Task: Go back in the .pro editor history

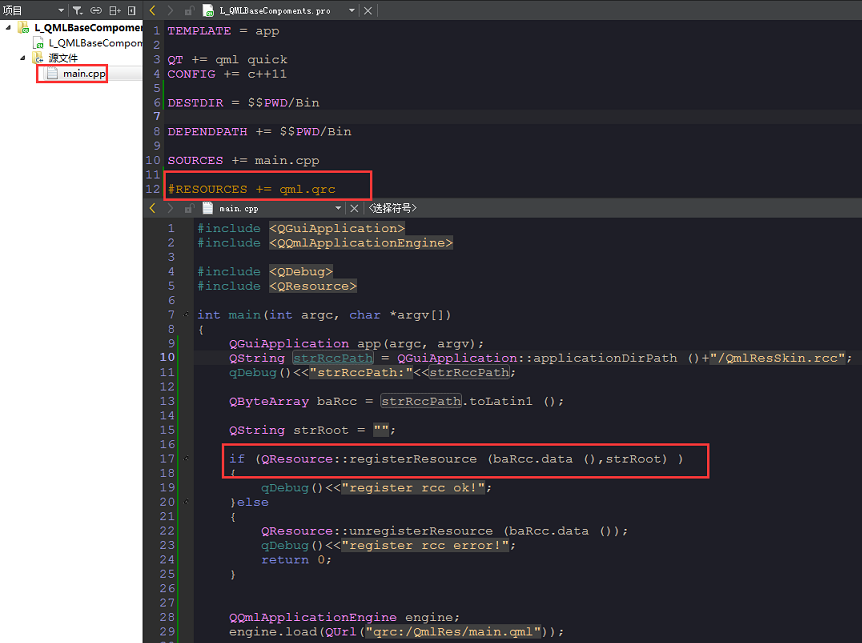Action: pyautogui.click(x=152, y=10)
